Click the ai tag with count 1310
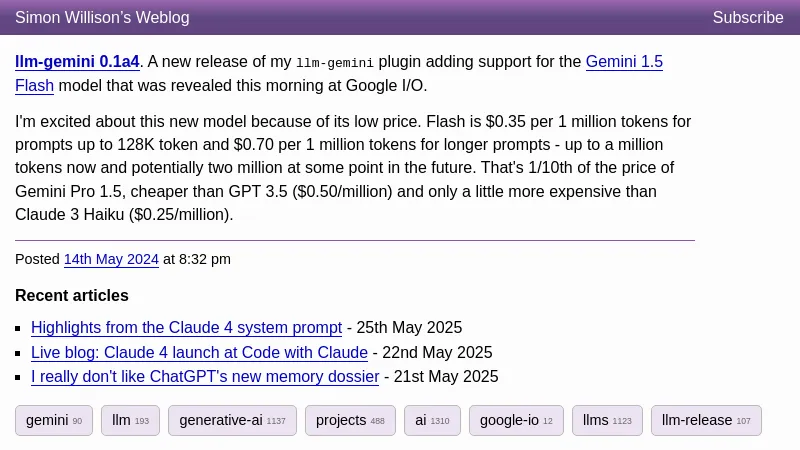The height and width of the screenshot is (450, 800). click(x=432, y=420)
